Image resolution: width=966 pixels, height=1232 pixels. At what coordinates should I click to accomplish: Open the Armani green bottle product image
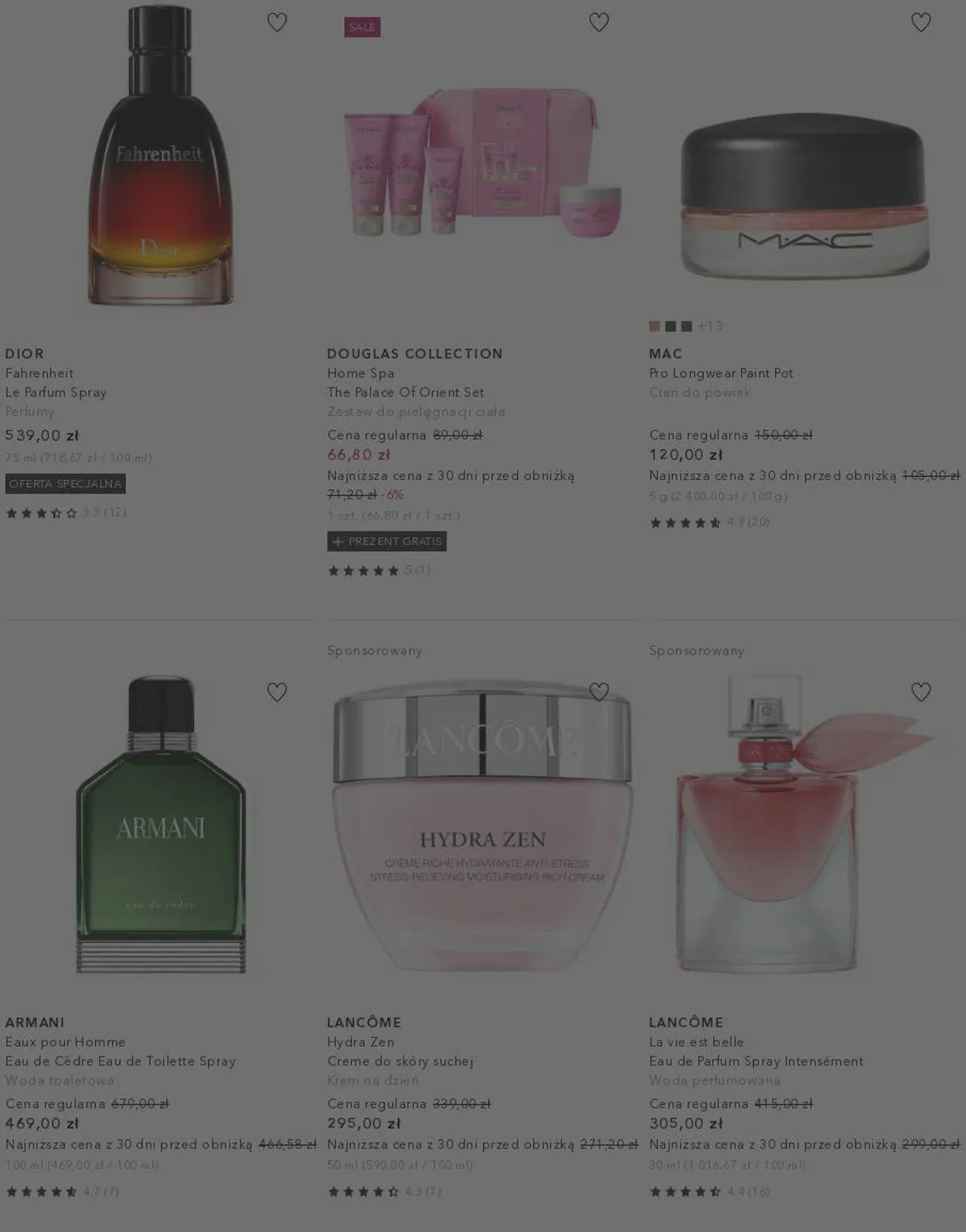click(161, 824)
